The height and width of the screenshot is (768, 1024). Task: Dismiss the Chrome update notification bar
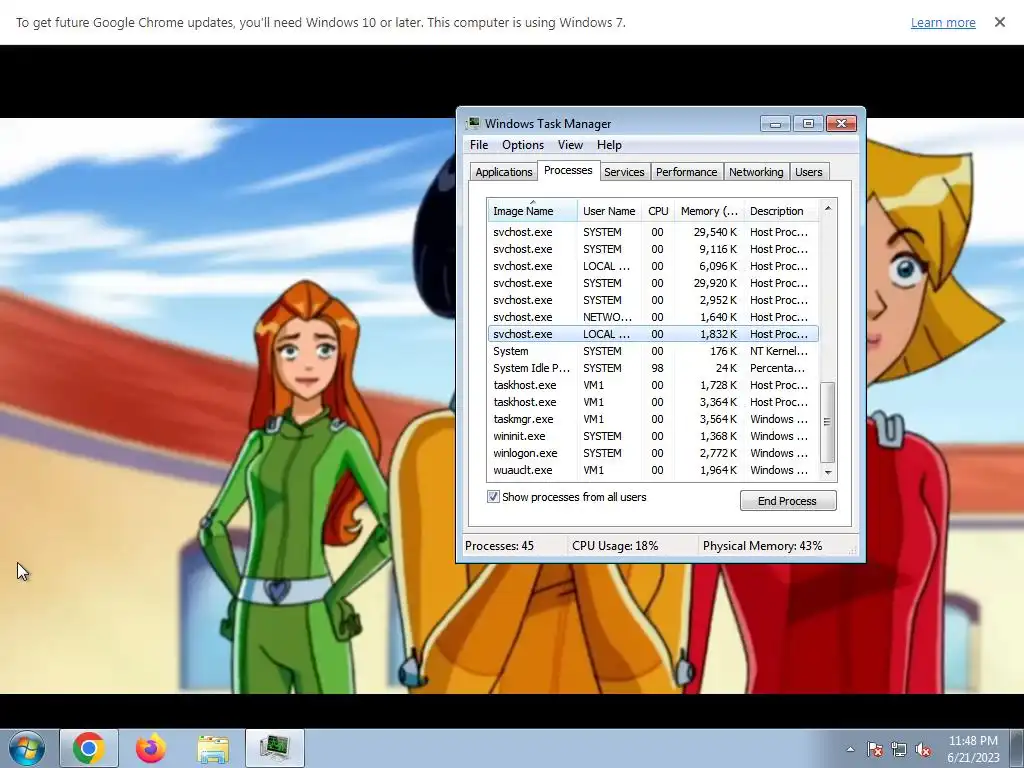coord(999,22)
